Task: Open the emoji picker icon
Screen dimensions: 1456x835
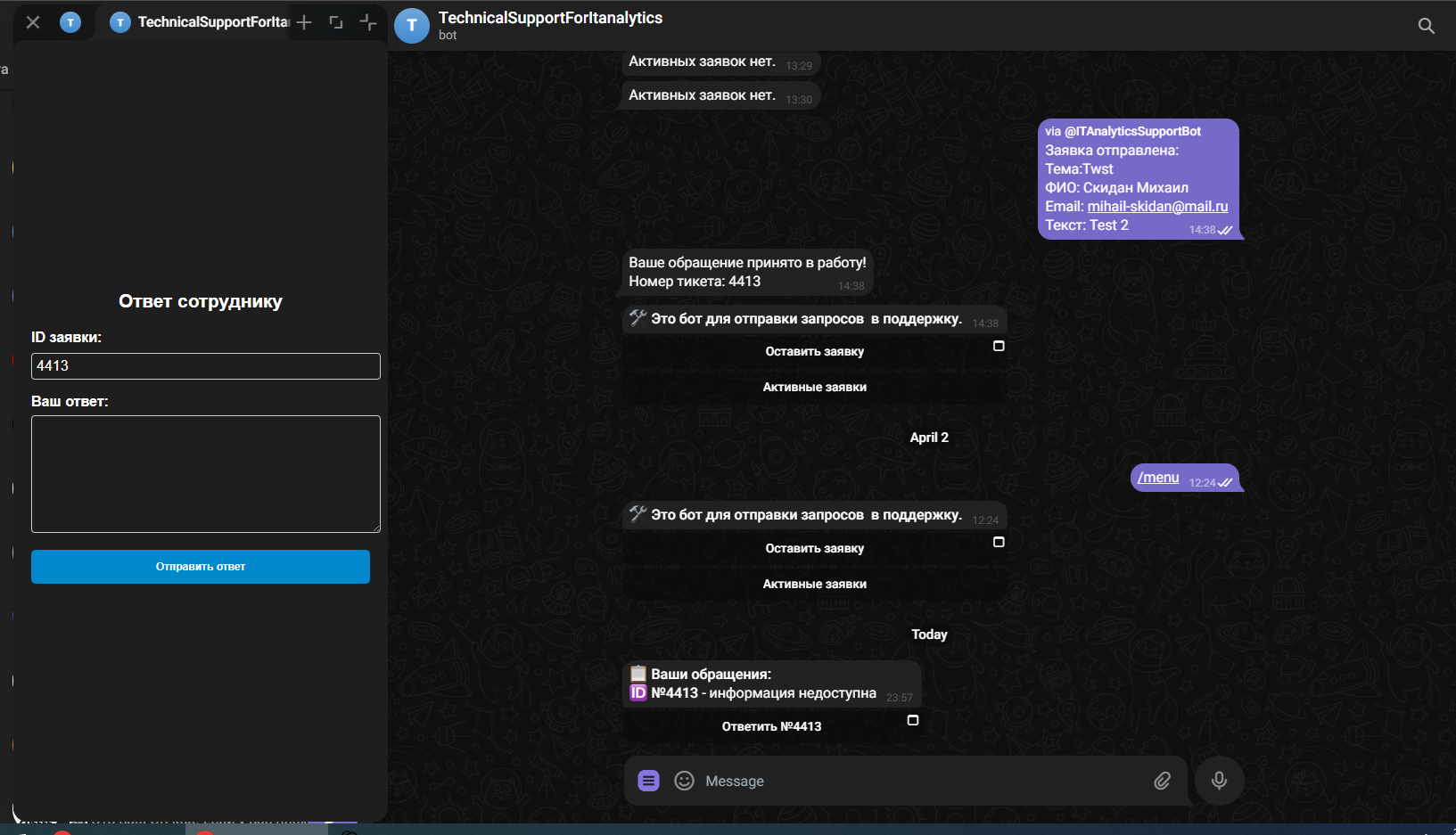Action: coord(683,781)
